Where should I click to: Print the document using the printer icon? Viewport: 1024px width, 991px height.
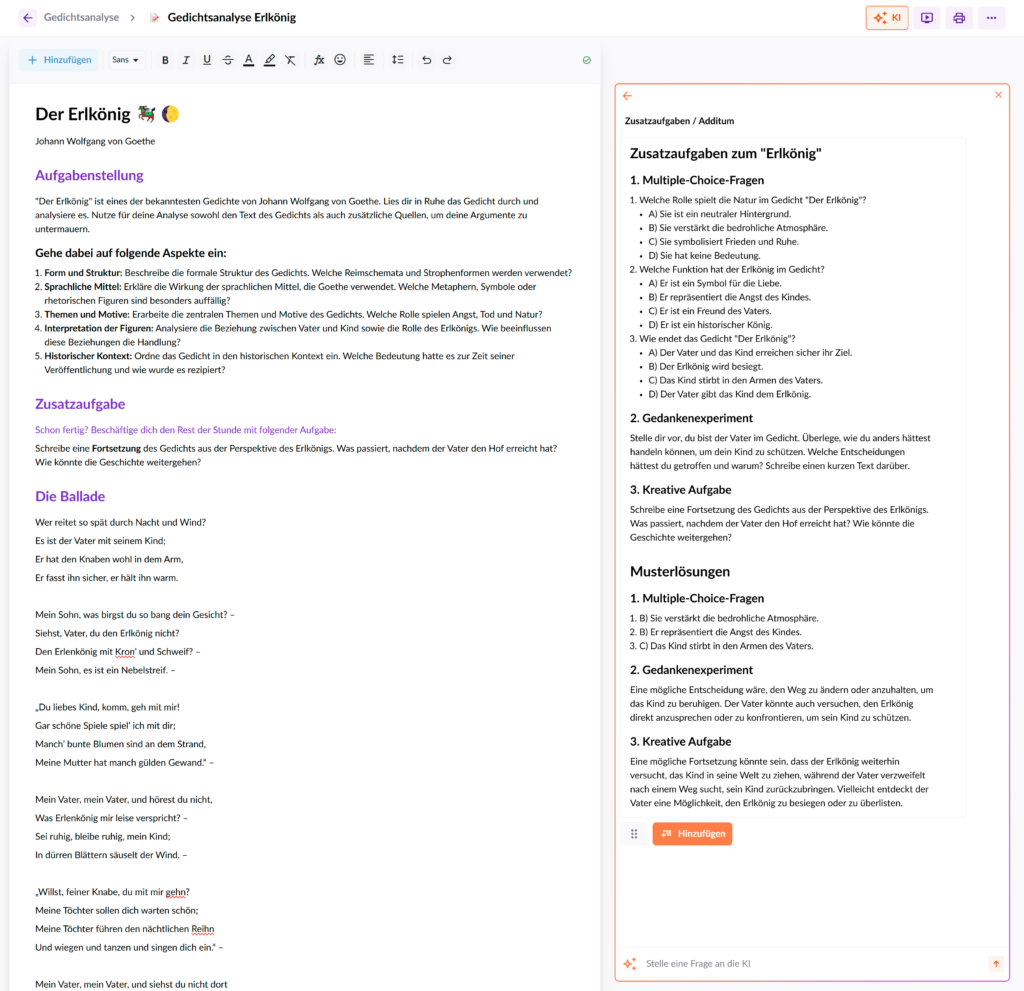point(959,18)
